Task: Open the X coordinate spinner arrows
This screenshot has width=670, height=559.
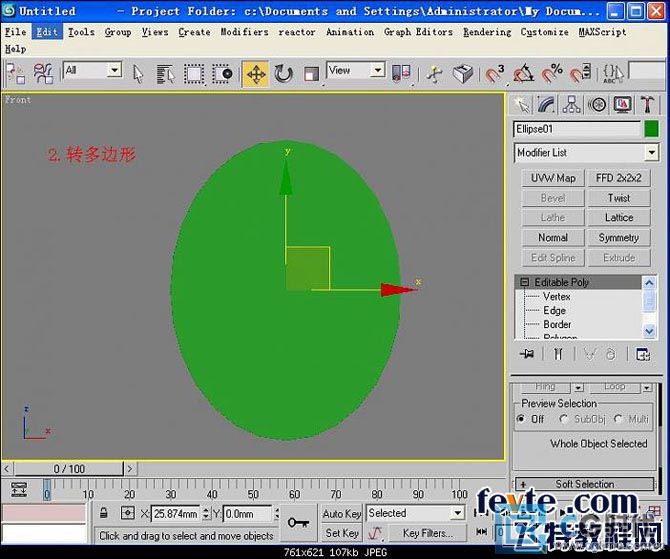Action: [x=206, y=513]
